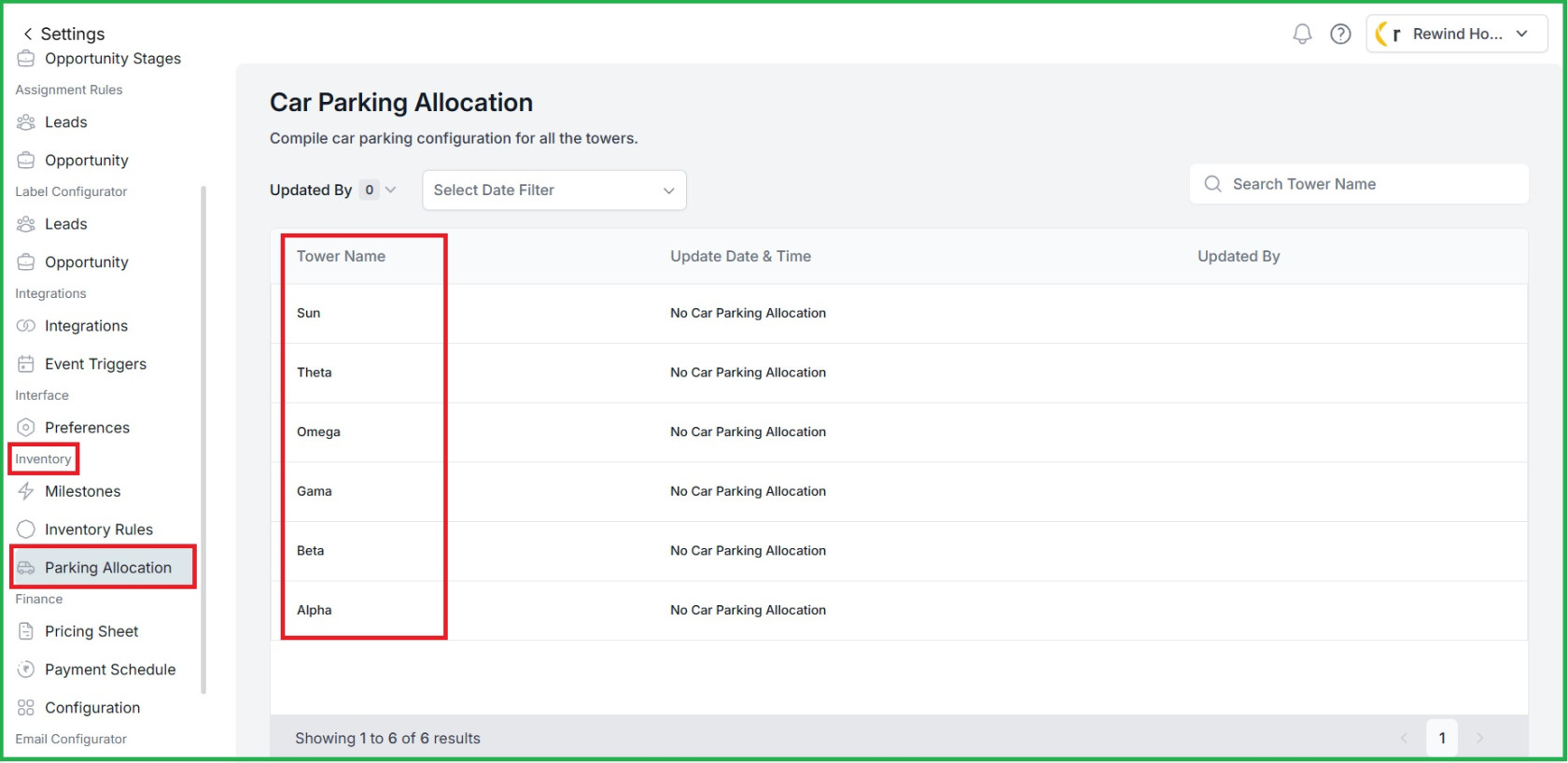Image resolution: width=1568 pixels, height=763 pixels.
Task: Select the Gama tower row
Action: (900, 491)
